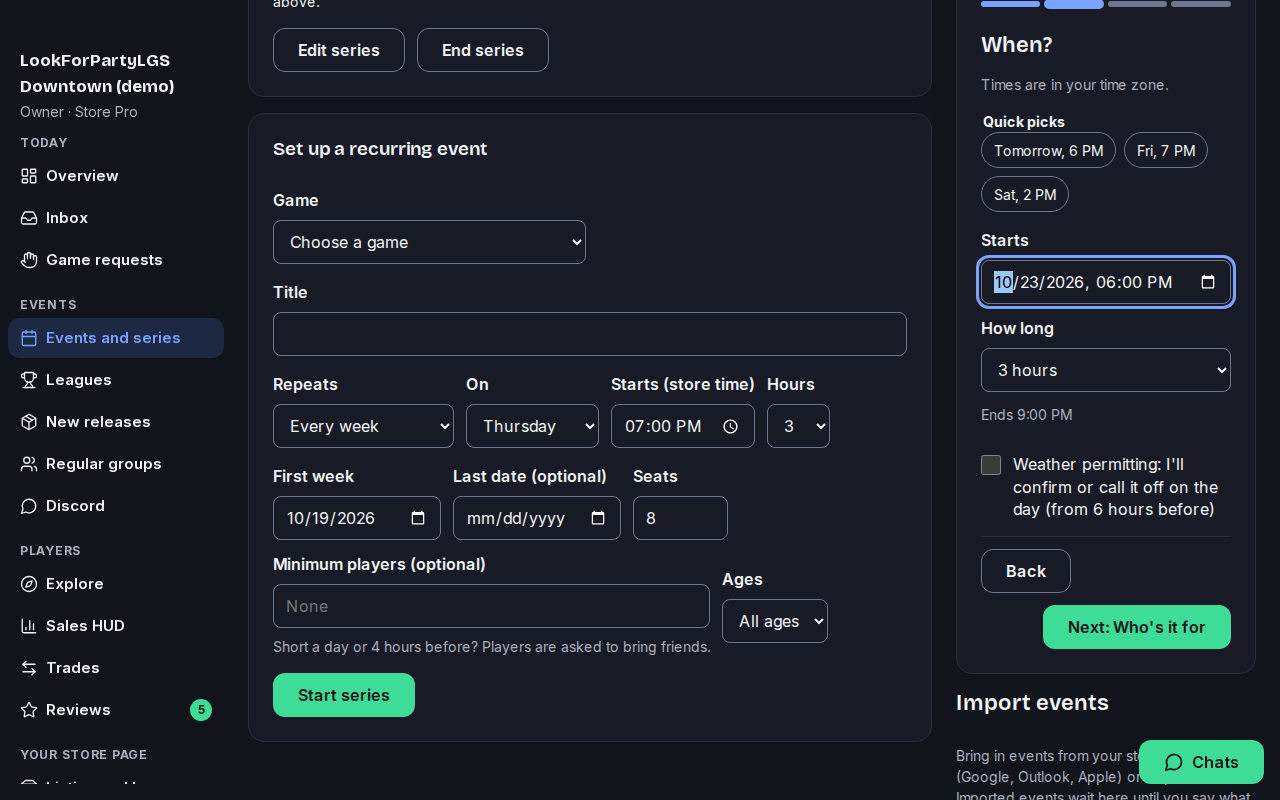1280x800 pixels.
Task: Open the clock icon in the Starts time field
Action: tap(730, 426)
